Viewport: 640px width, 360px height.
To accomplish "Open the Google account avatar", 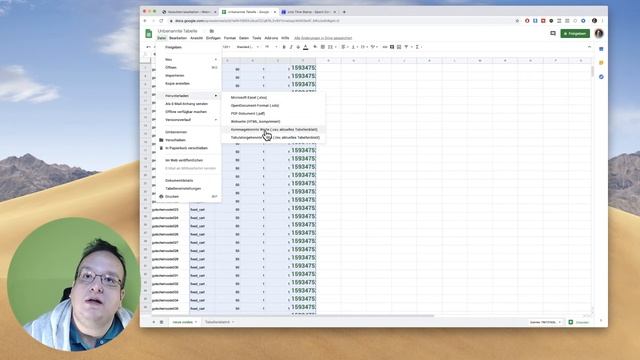I will pos(599,33).
